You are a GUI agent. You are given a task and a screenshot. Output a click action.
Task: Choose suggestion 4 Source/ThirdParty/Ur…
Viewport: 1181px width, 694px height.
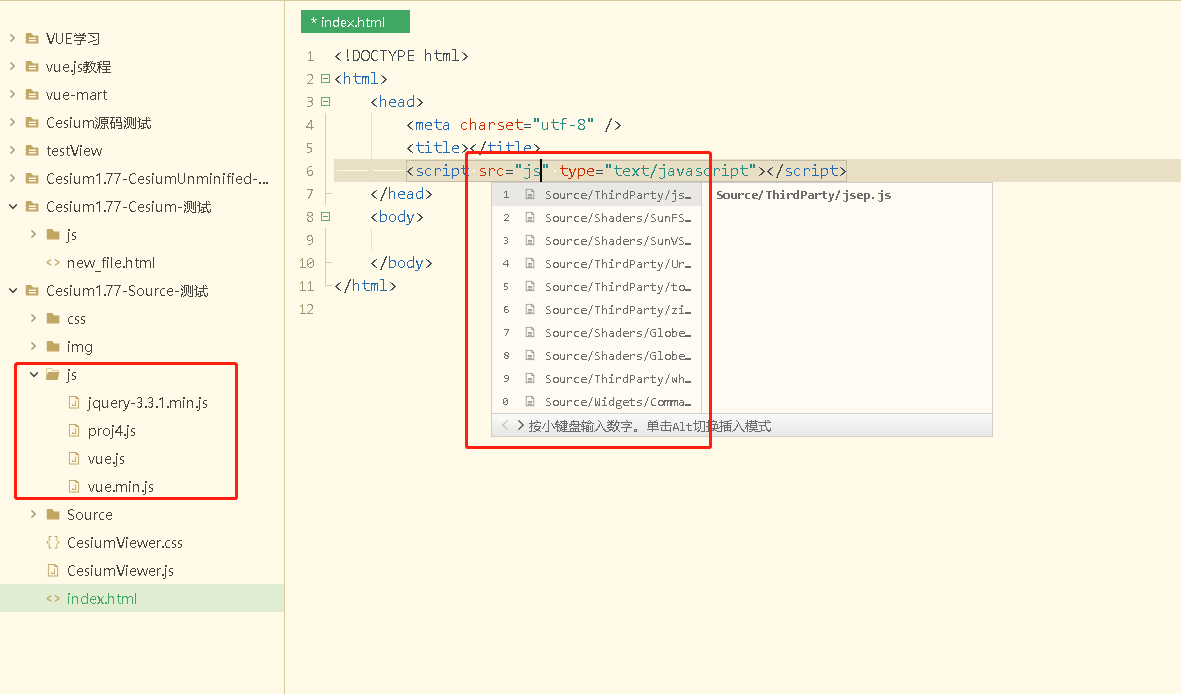[x=597, y=264]
